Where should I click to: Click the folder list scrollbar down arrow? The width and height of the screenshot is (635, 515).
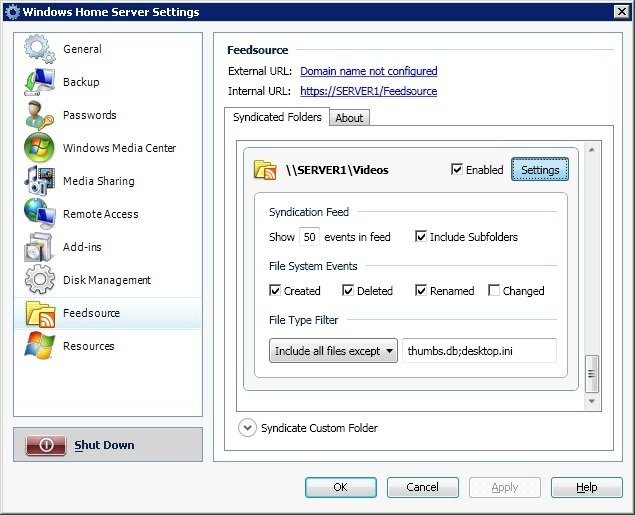coord(592,401)
